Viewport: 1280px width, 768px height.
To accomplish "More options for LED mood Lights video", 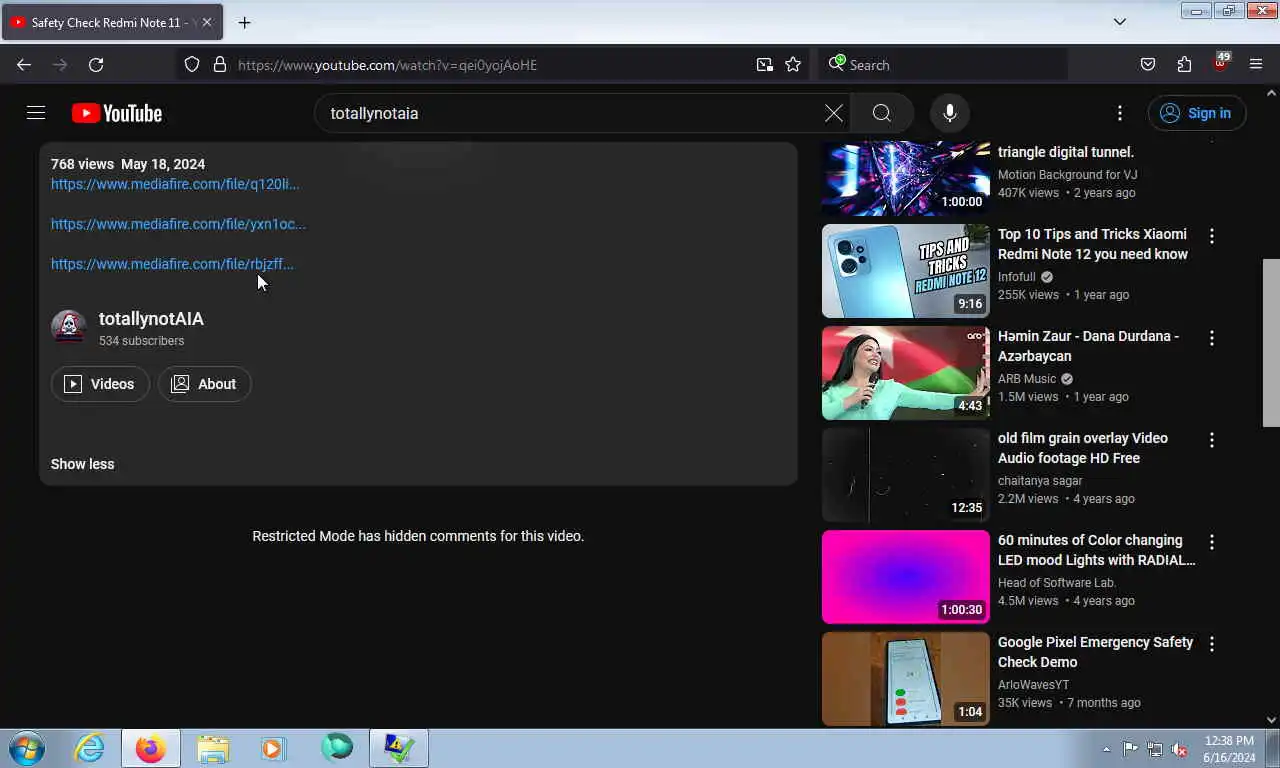I will (1212, 542).
